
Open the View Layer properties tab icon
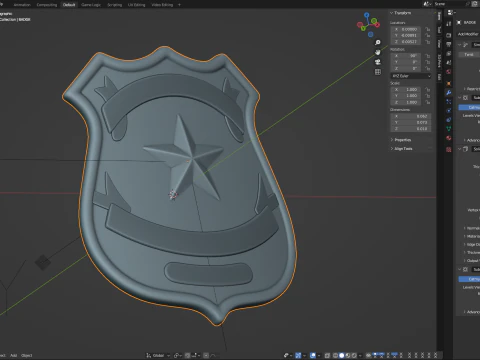(449, 53)
